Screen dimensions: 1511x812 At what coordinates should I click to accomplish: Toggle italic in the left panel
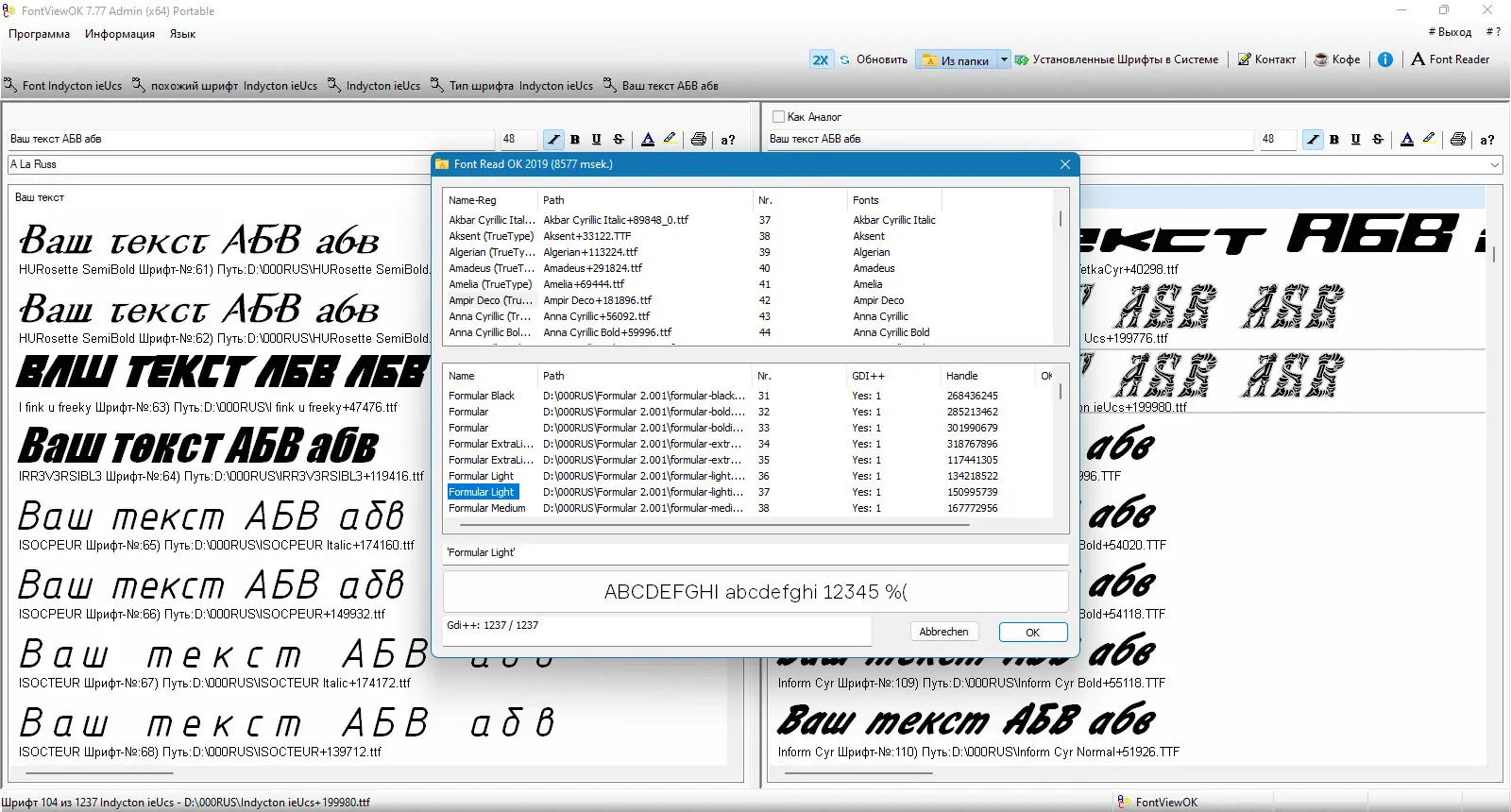click(x=553, y=140)
